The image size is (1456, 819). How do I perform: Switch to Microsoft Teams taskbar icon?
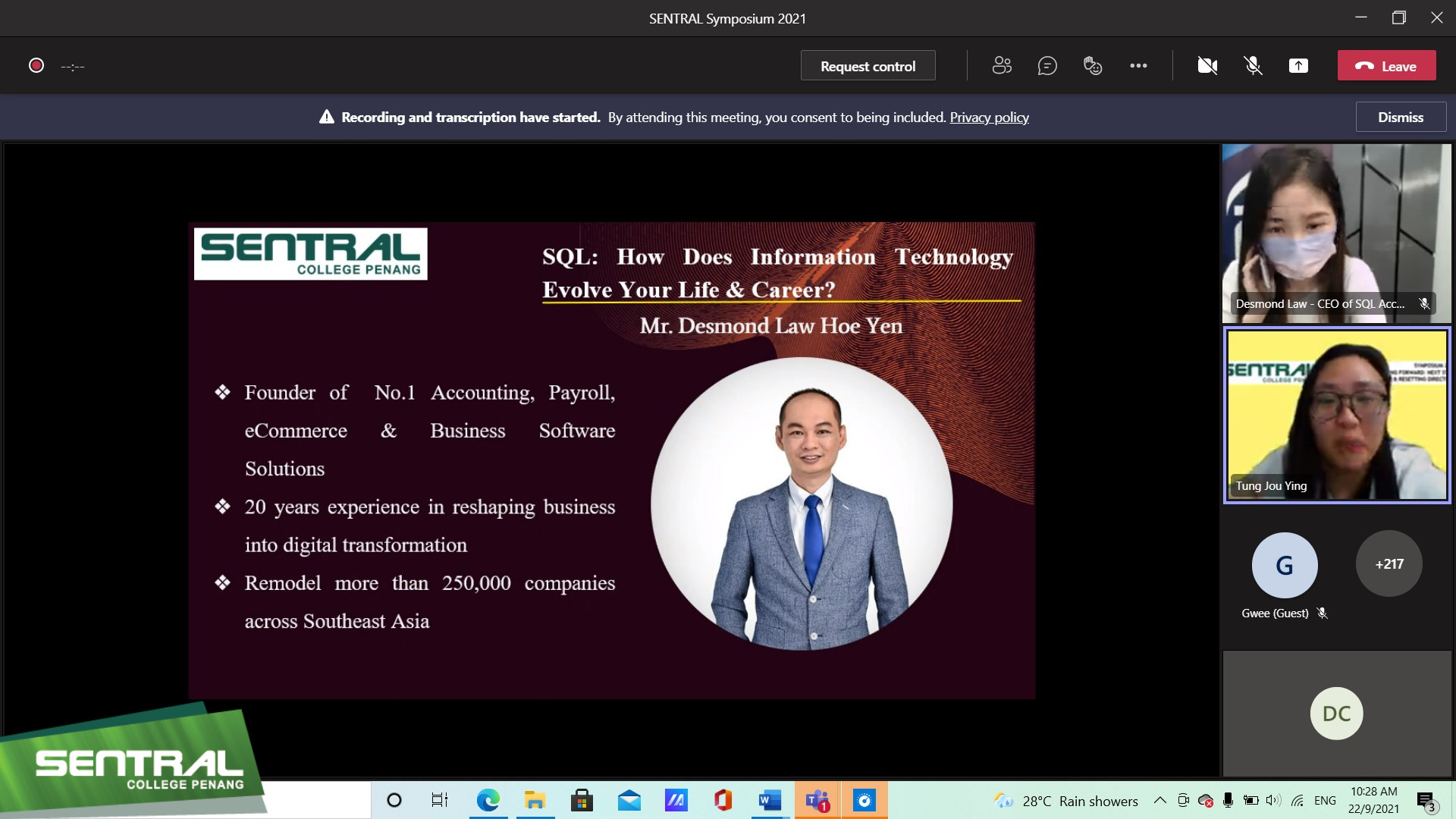[817, 800]
